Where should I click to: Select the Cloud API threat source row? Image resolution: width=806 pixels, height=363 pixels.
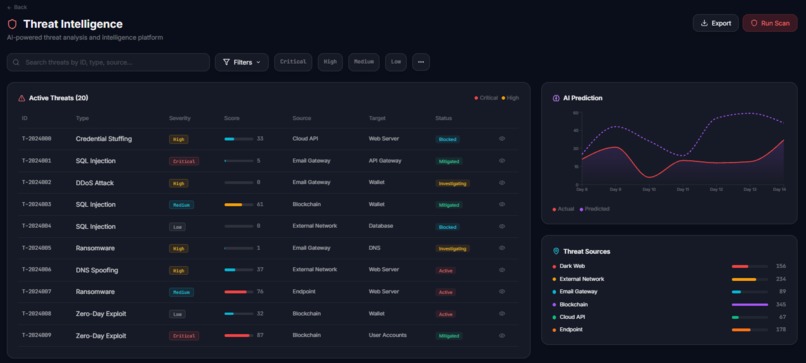click(669, 317)
